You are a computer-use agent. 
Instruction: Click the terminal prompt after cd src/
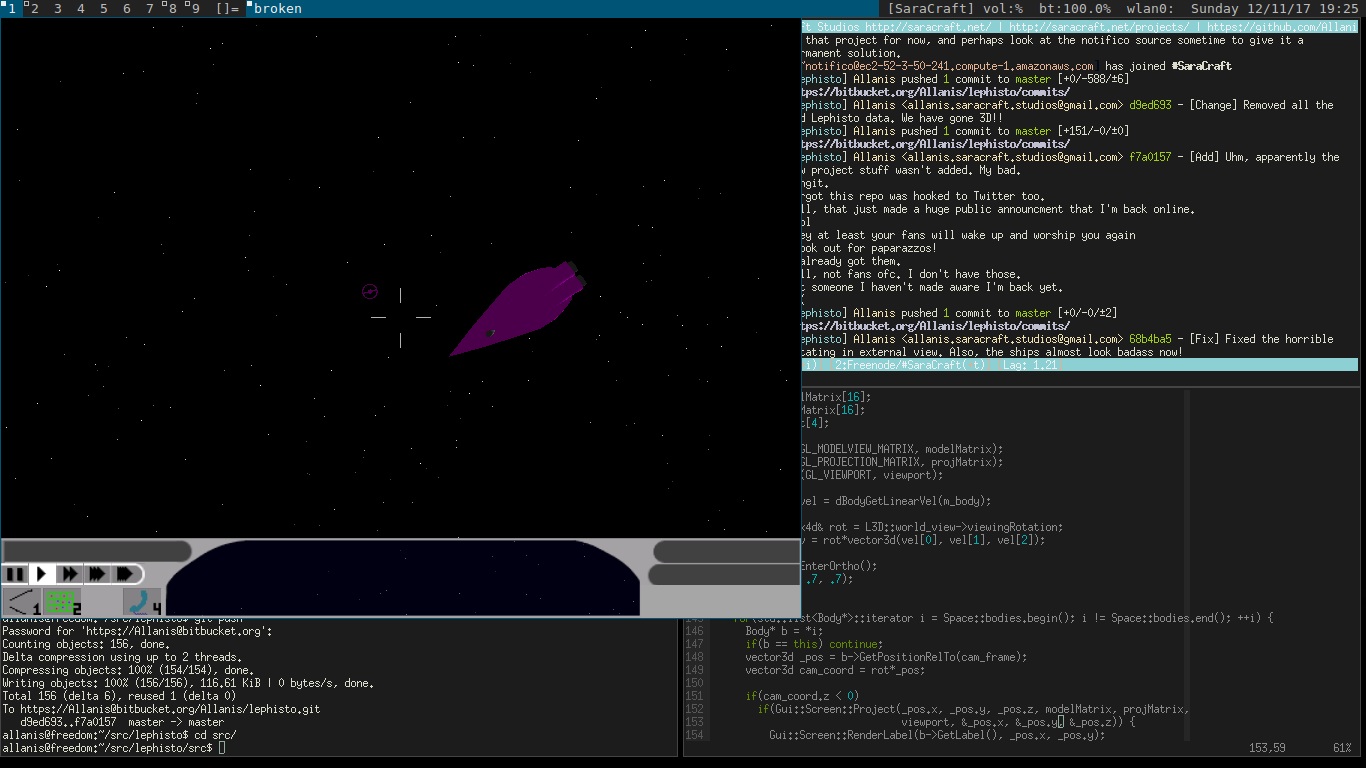(x=222, y=748)
